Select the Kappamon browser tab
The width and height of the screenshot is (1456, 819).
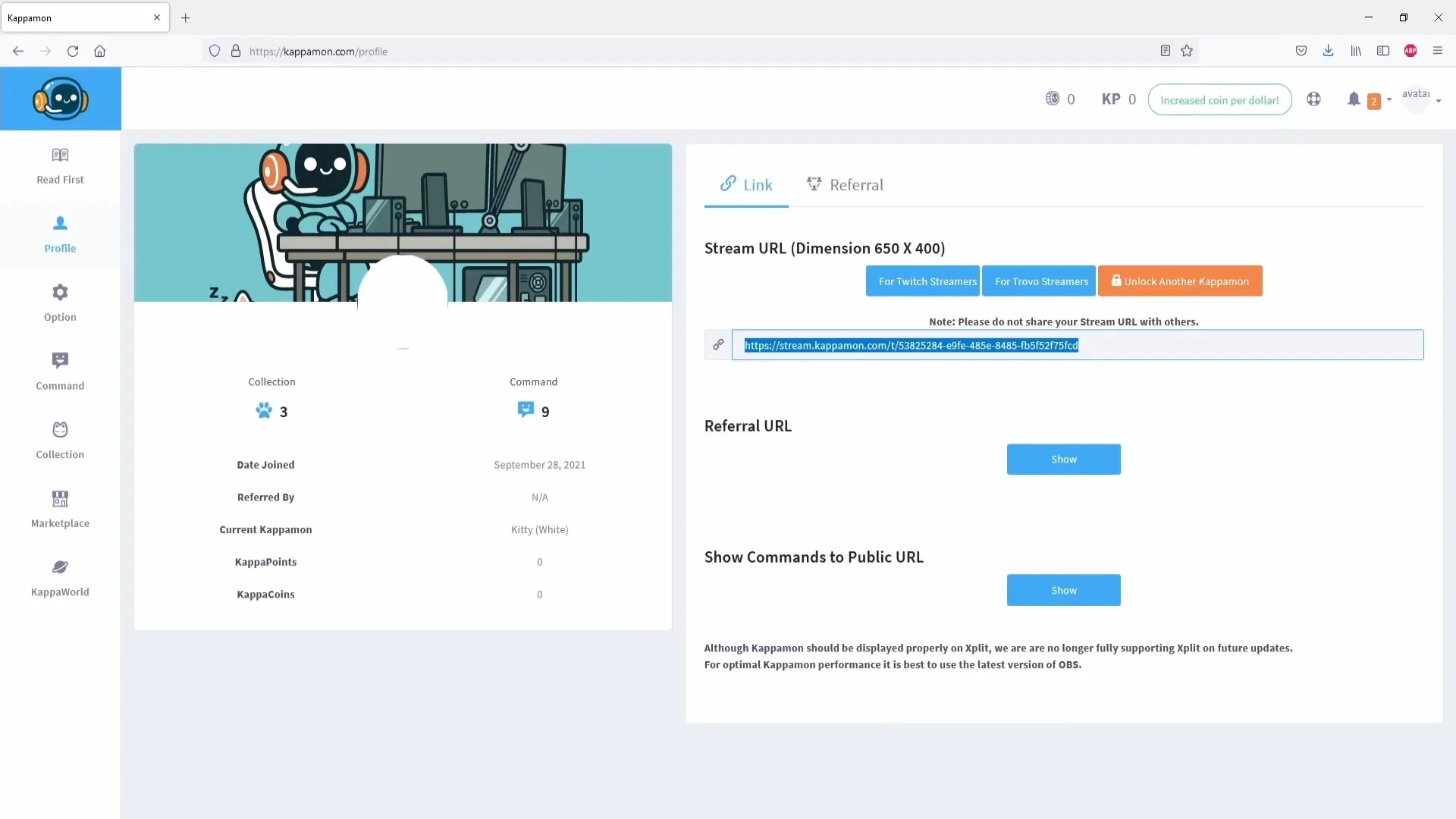point(85,17)
